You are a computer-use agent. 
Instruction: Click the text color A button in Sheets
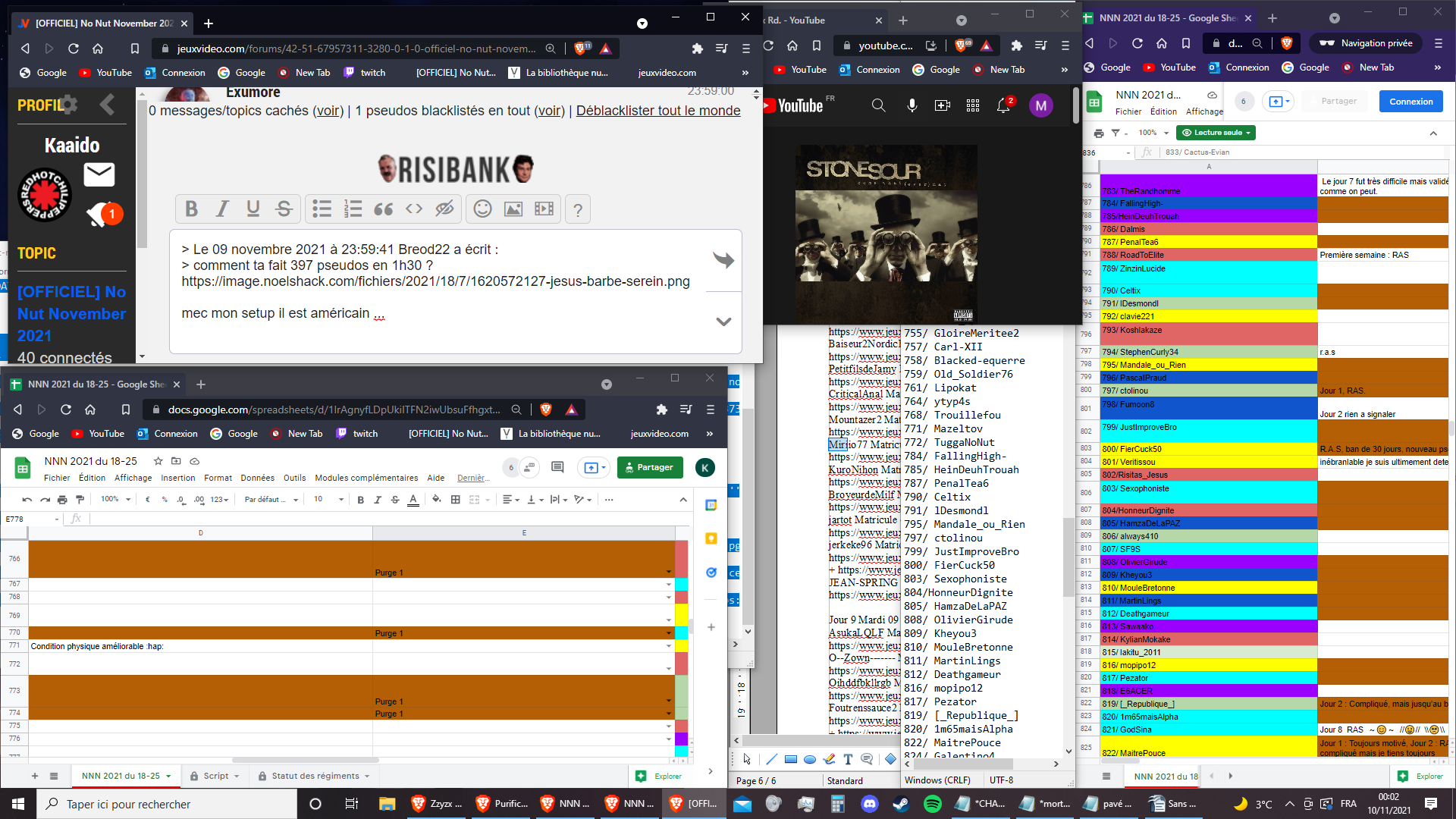click(413, 499)
